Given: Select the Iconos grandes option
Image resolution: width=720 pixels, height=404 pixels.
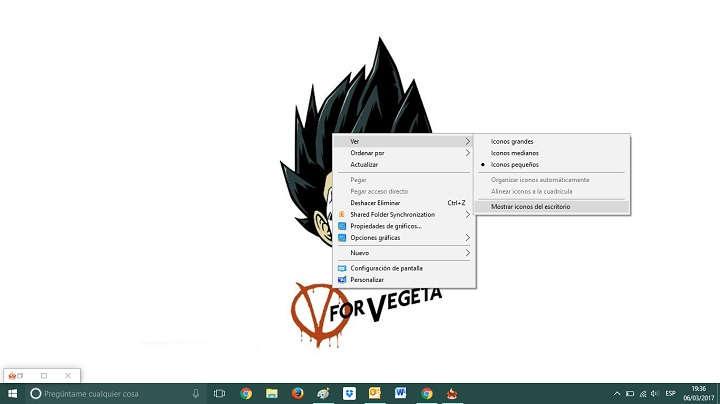Looking at the screenshot, I should tap(512, 142).
